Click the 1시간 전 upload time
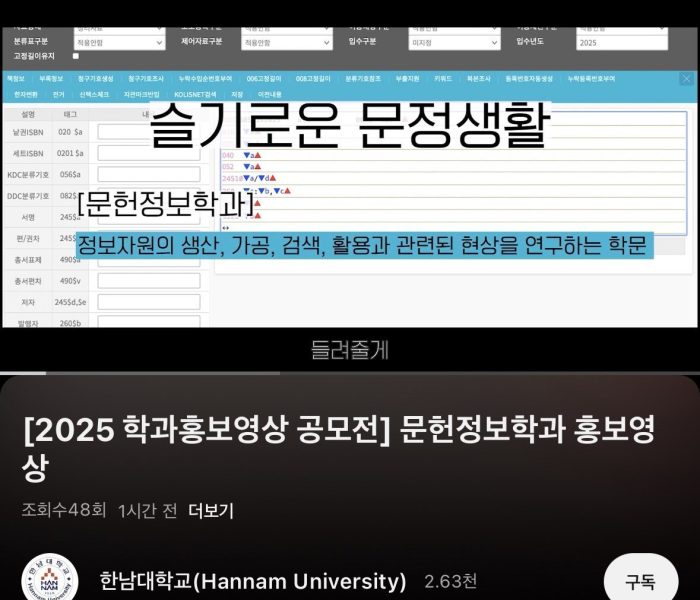 click(148, 511)
